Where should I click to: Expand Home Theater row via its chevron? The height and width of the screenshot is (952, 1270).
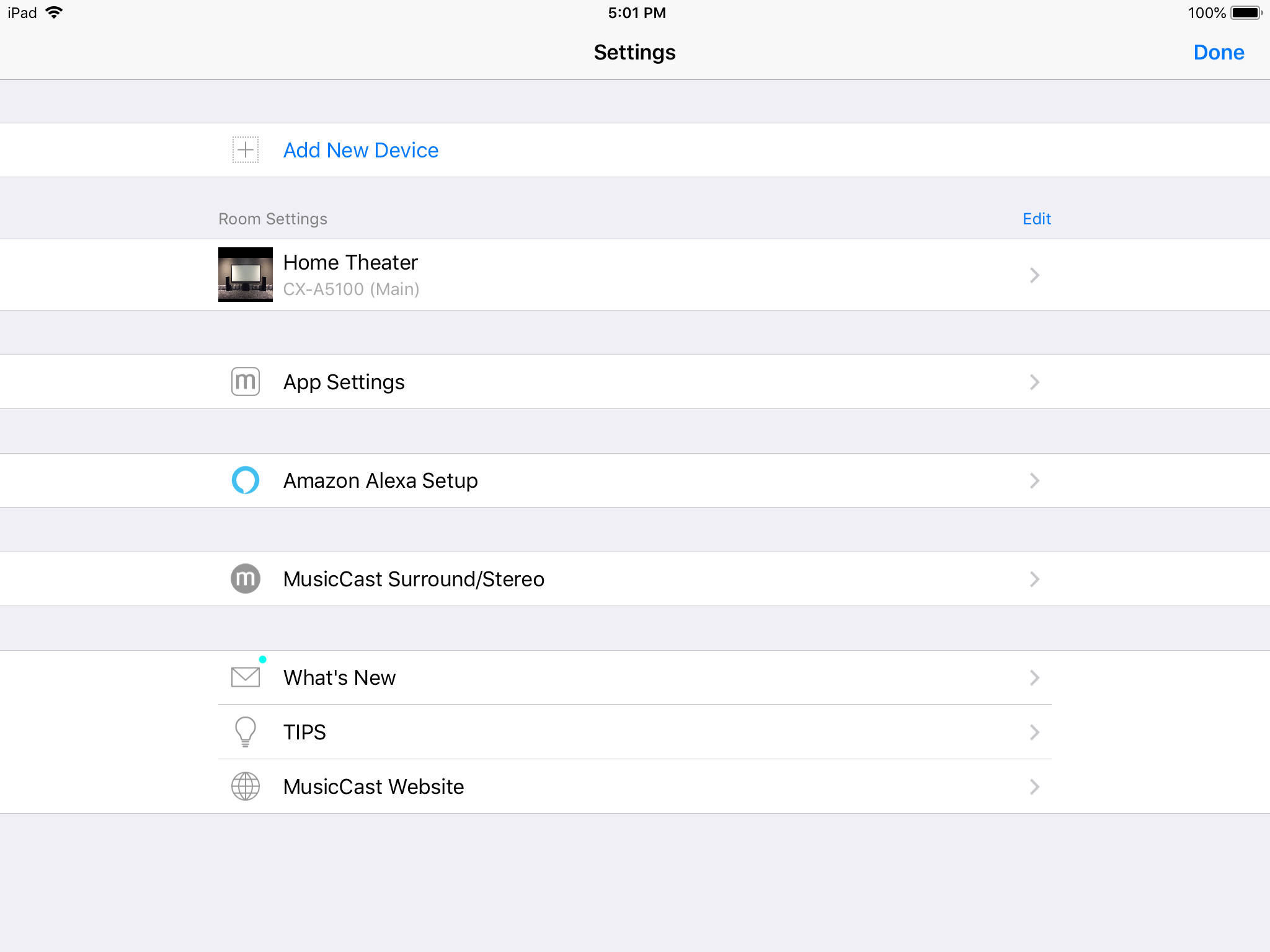[1034, 275]
